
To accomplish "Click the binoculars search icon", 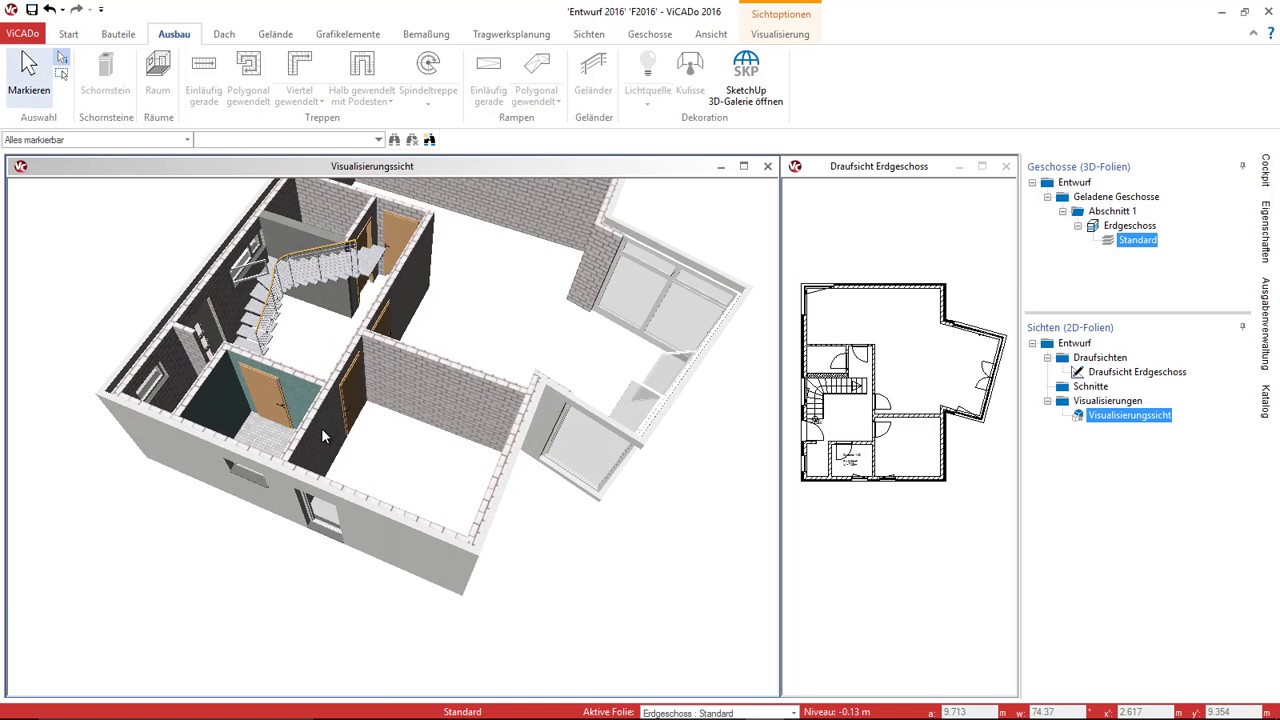I will click(395, 140).
